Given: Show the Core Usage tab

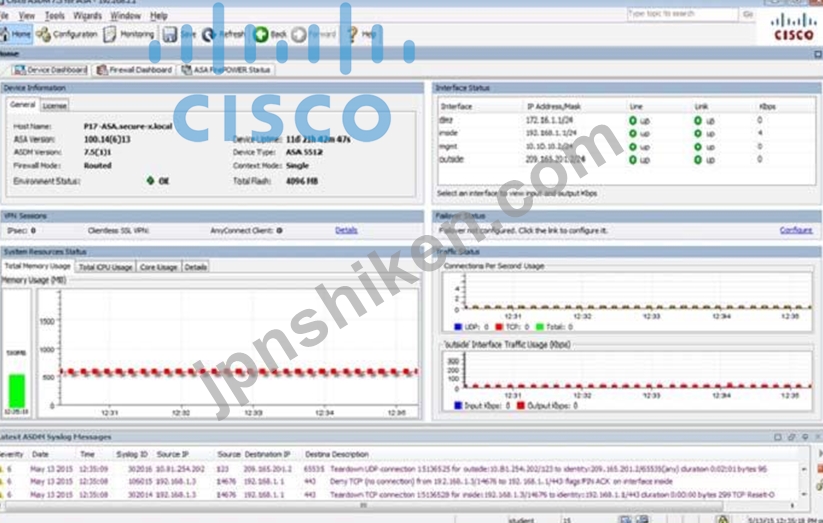Looking at the screenshot, I should pos(159,267).
